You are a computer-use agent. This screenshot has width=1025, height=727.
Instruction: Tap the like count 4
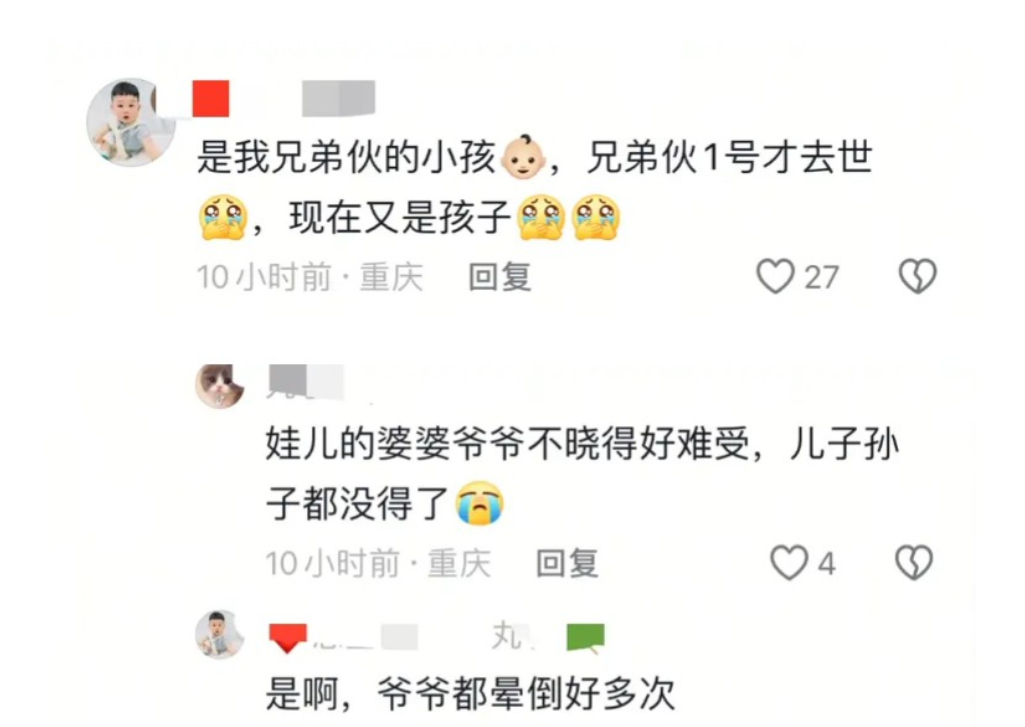(x=827, y=564)
